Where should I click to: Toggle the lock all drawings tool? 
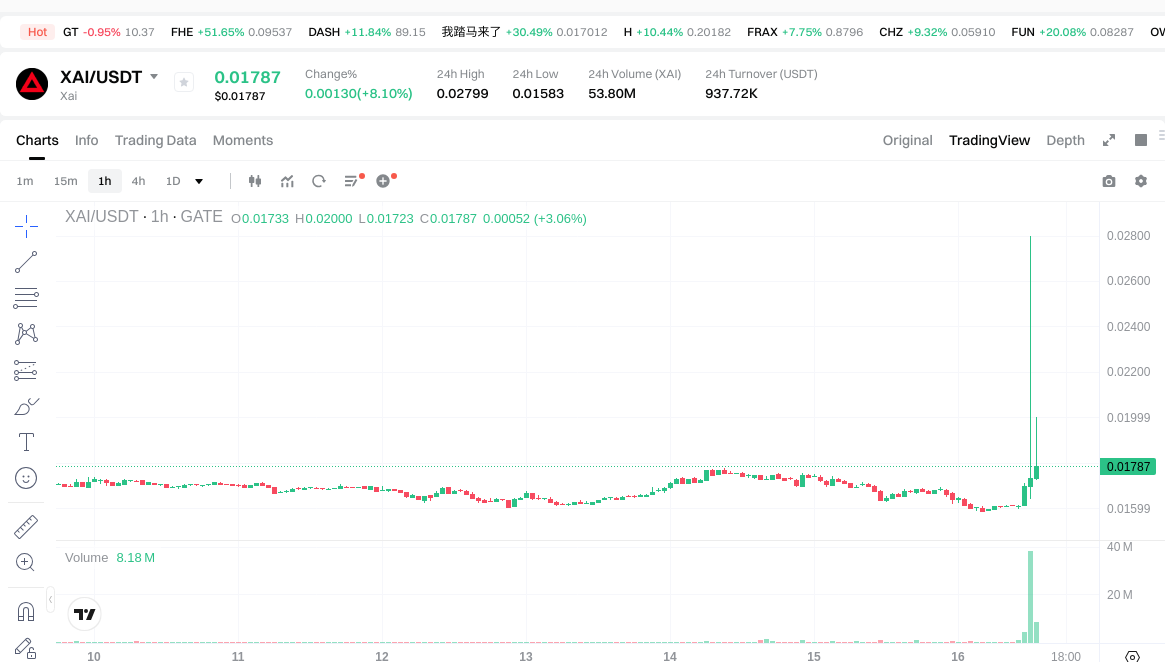tap(25, 650)
